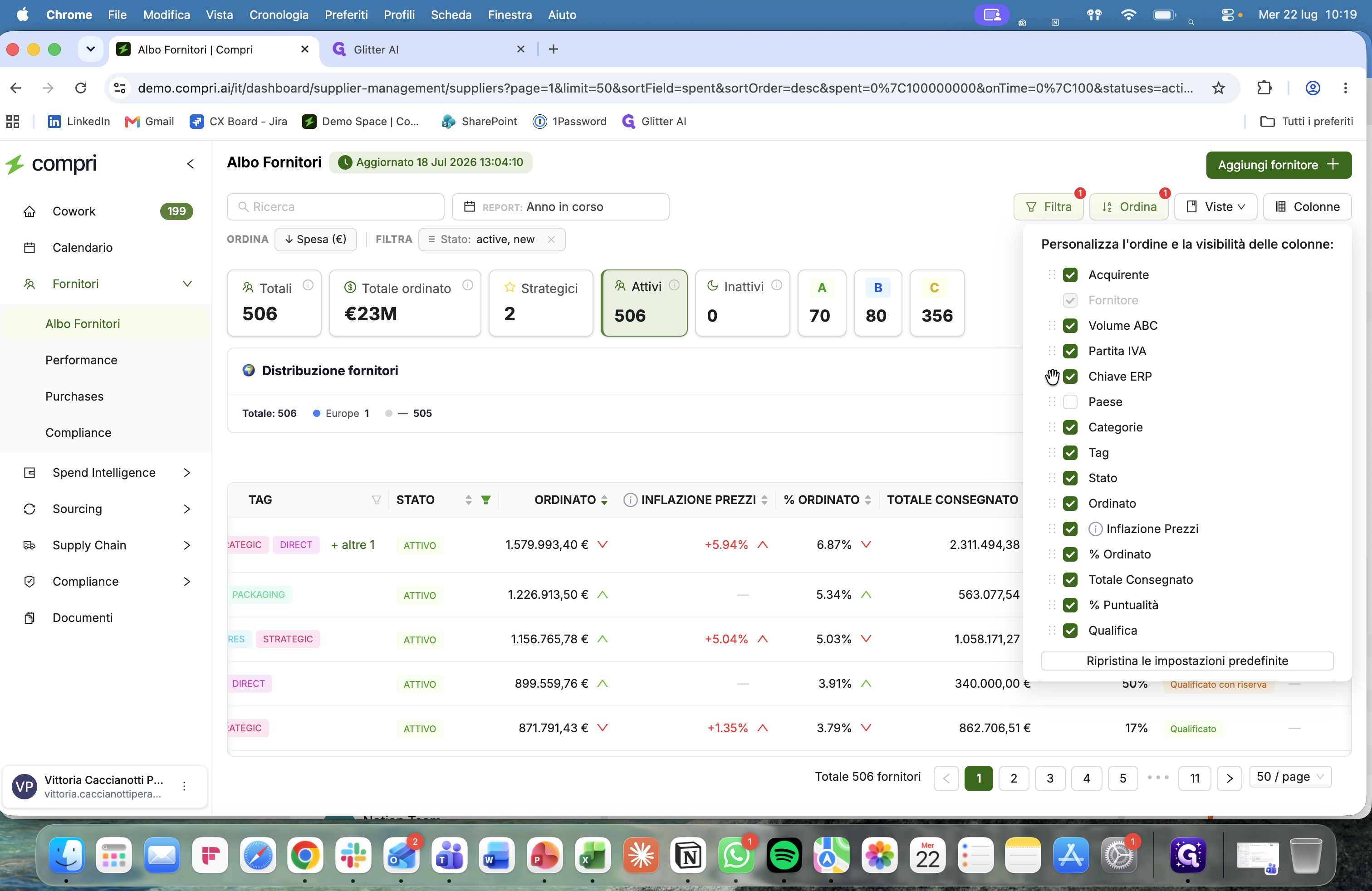Remove the Stato active, new filter chip
This screenshot has width=1372, height=891.
click(551, 239)
